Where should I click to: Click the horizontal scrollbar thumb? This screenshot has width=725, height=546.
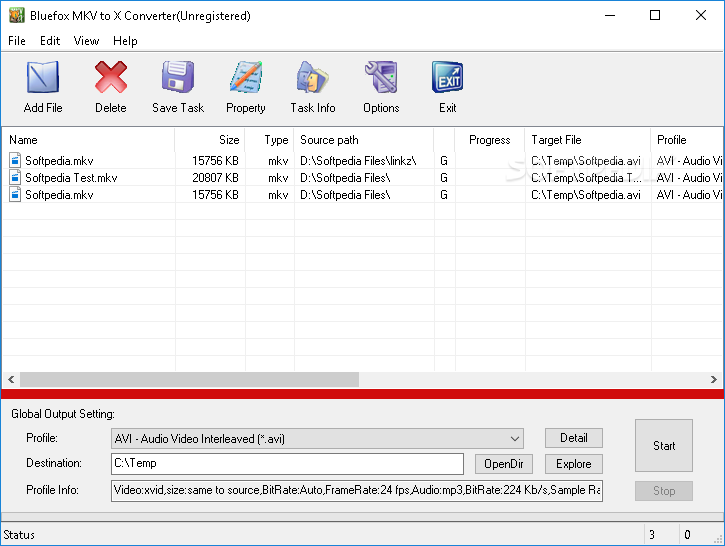pyautogui.click(x=189, y=380)
